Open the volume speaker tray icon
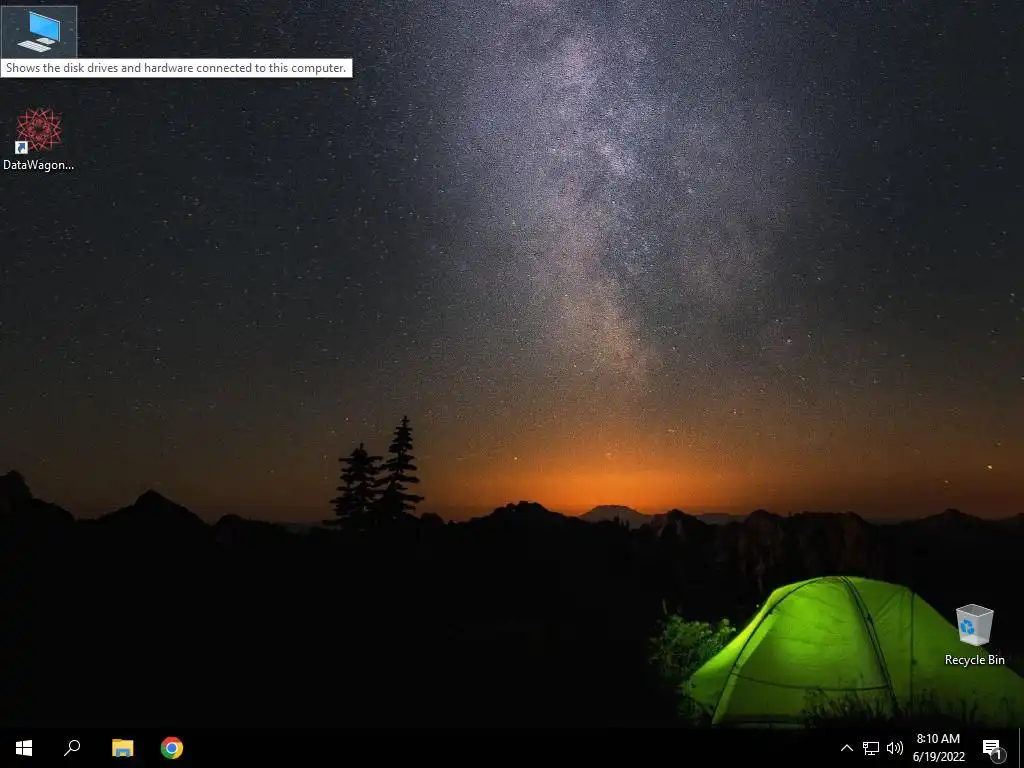The height and width of the screenshot is (768, 1024). point(895,748)
